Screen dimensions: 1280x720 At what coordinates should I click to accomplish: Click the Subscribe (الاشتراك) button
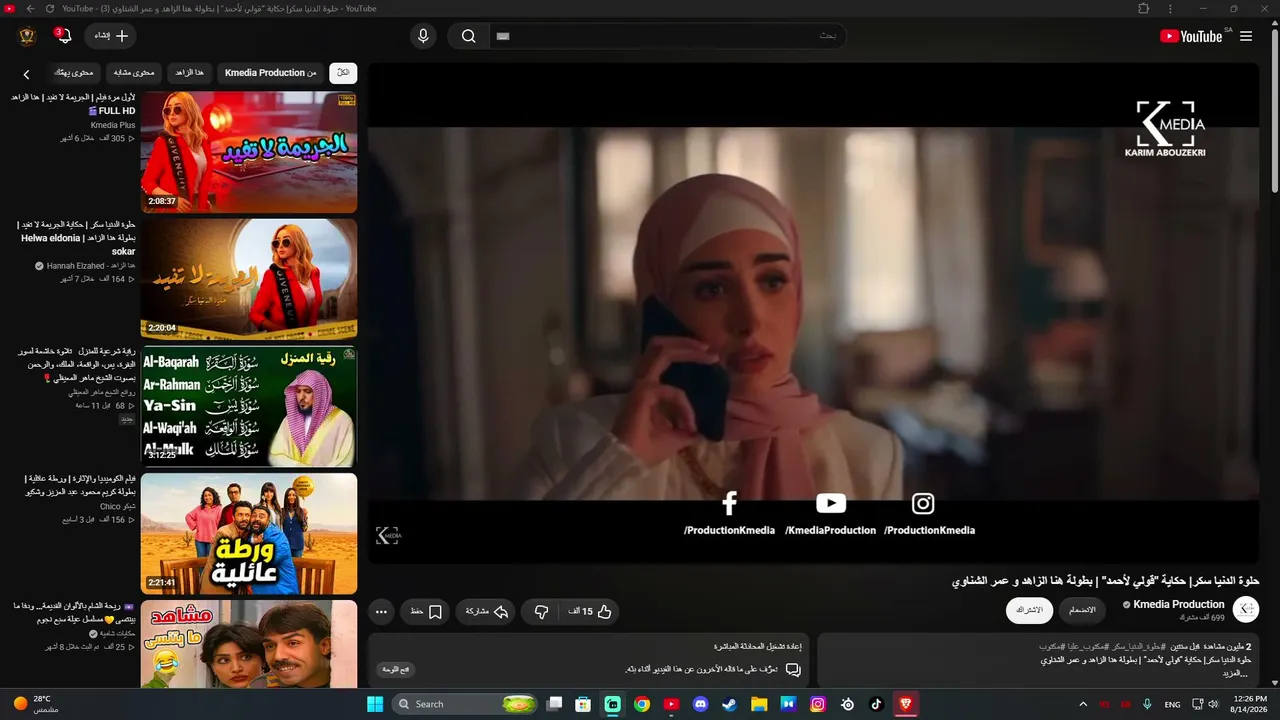click(1029, 610)
